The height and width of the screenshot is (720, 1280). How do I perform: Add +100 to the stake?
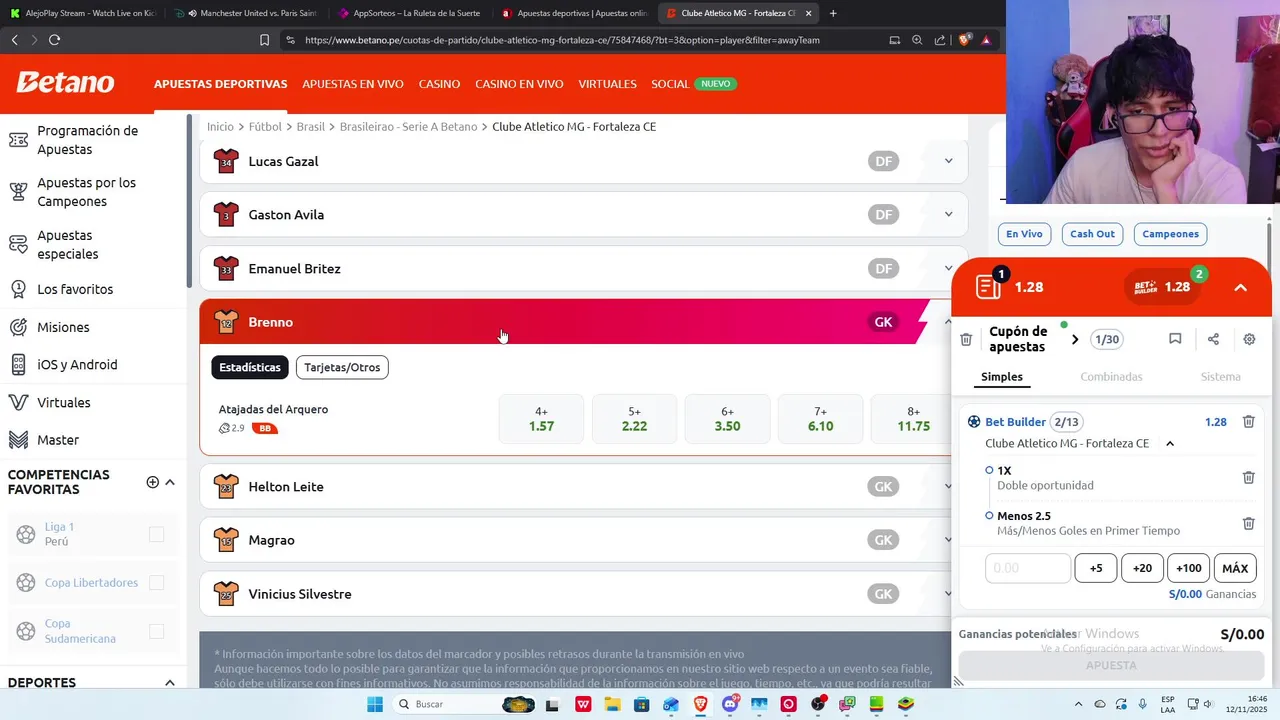pyautogui.click(x=1188, y=568)
